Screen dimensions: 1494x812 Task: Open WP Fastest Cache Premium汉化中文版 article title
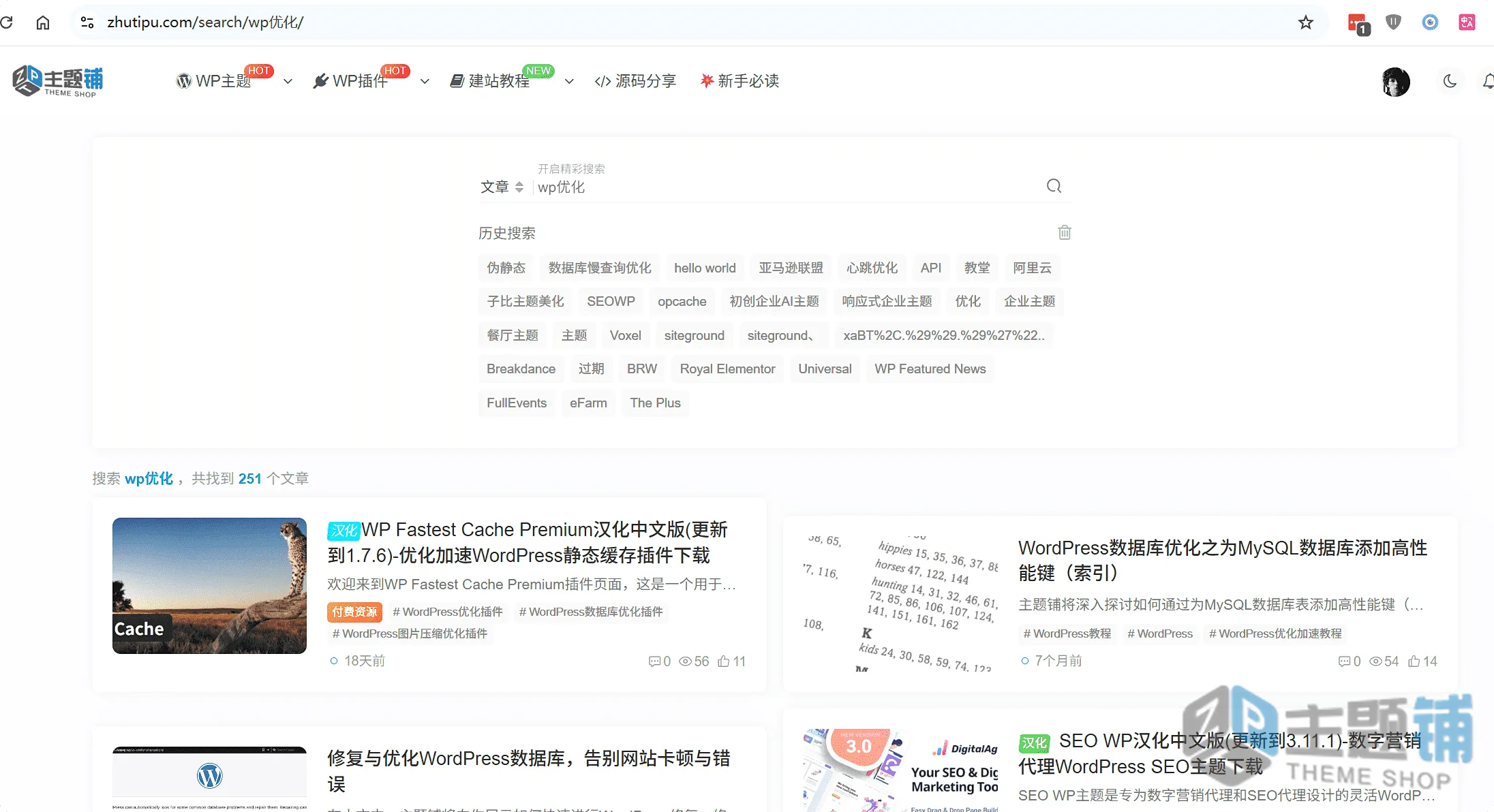(528, 542)
